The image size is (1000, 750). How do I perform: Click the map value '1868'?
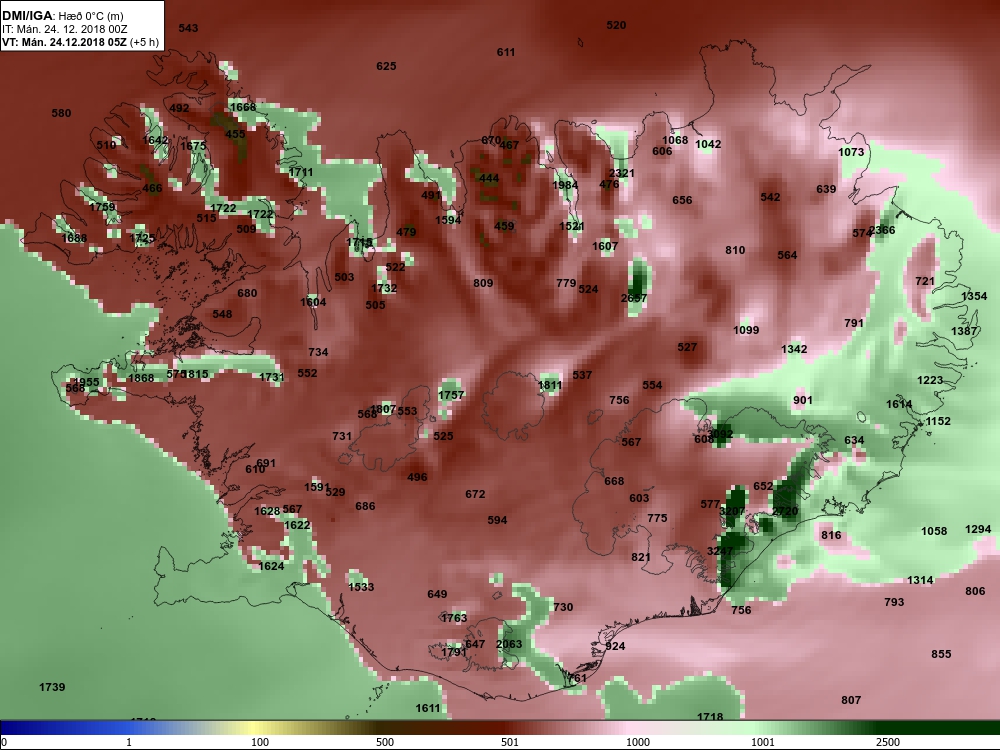click(x=142, y=378)
